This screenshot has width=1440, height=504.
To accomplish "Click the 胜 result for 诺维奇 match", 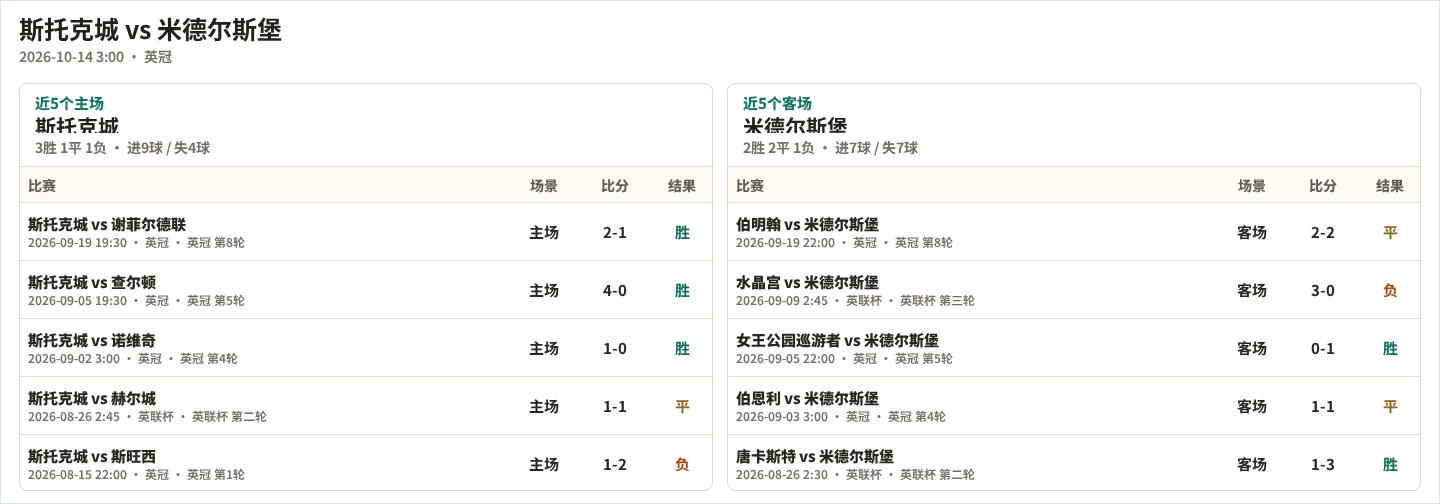I will [x=682, y=349].
